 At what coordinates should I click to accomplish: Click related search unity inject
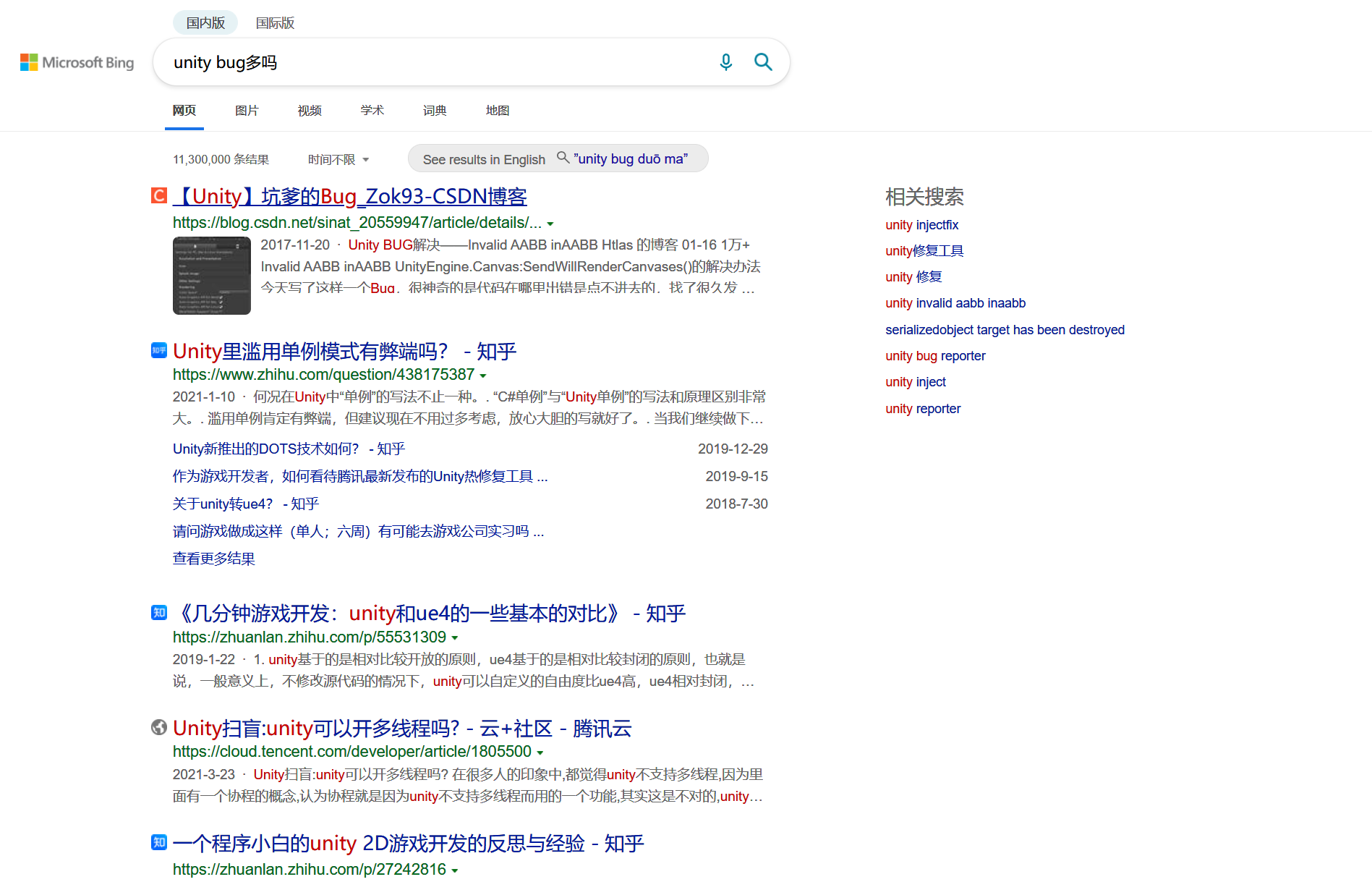click(x=916, y=382)
